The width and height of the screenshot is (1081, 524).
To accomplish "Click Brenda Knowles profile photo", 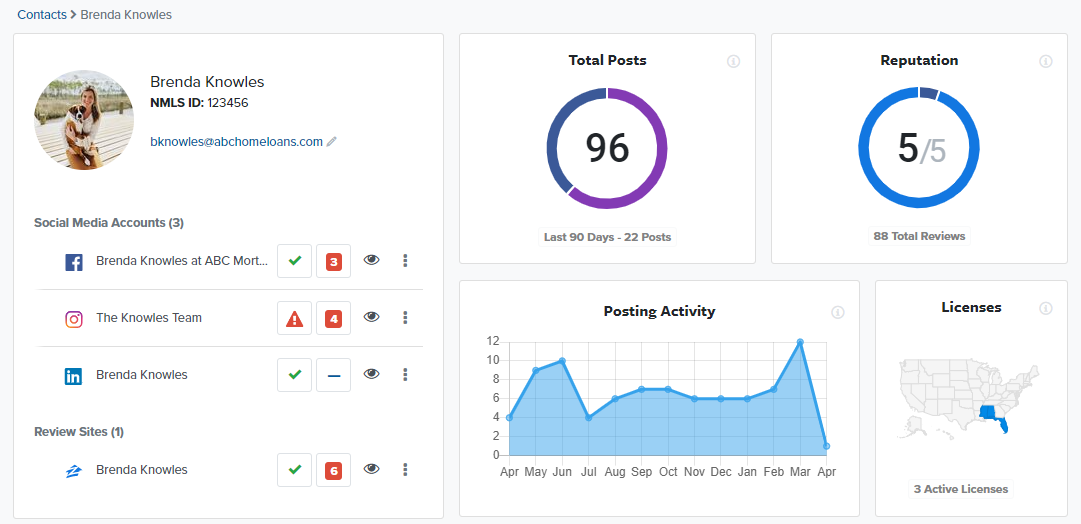I will click(x=84, y=120).
